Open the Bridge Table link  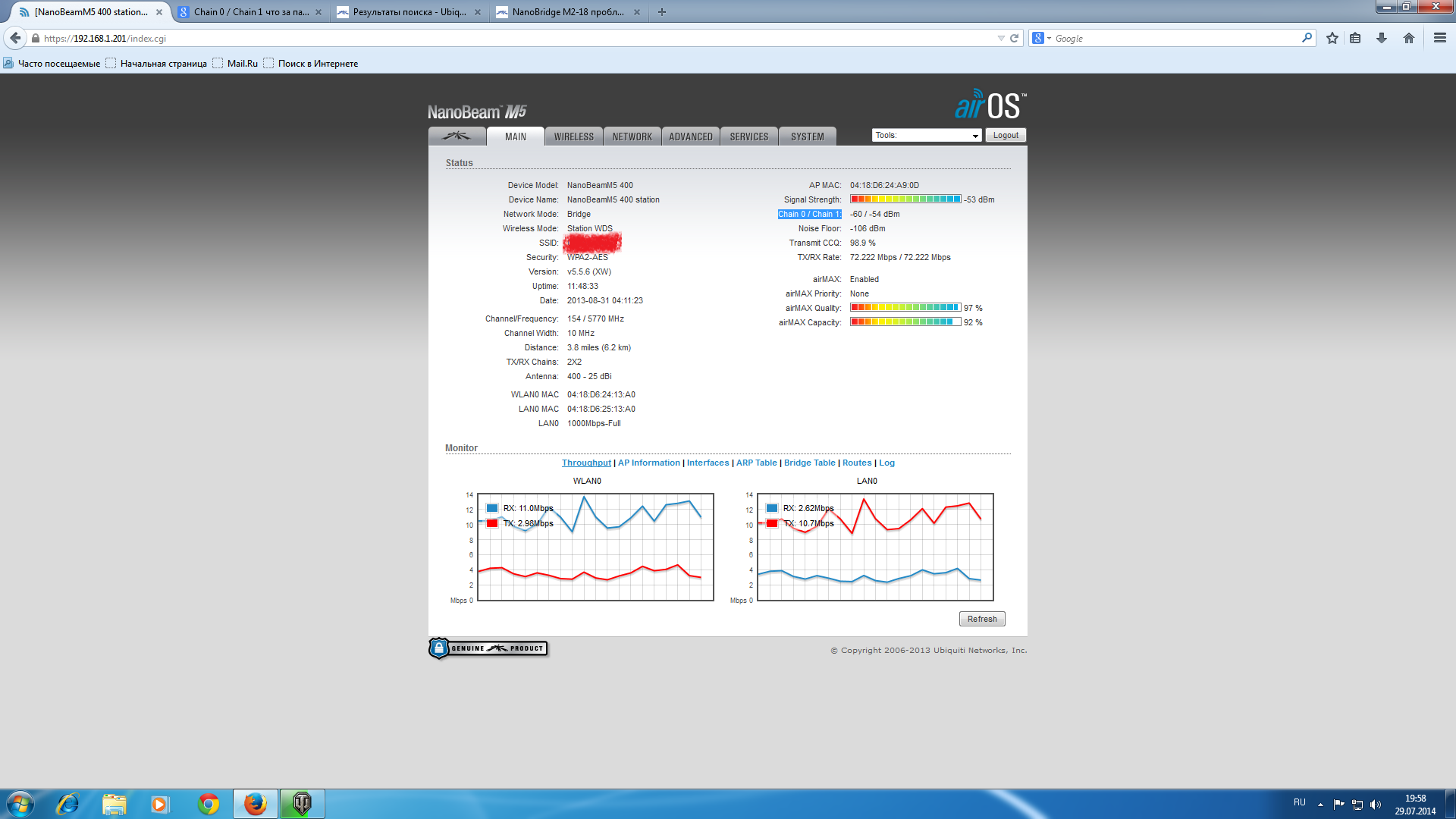tap(809, 463)
